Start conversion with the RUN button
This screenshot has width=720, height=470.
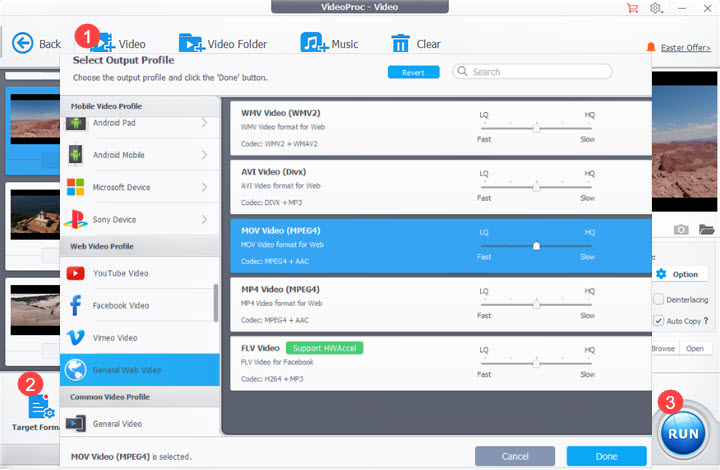click(x=683, y=434)
